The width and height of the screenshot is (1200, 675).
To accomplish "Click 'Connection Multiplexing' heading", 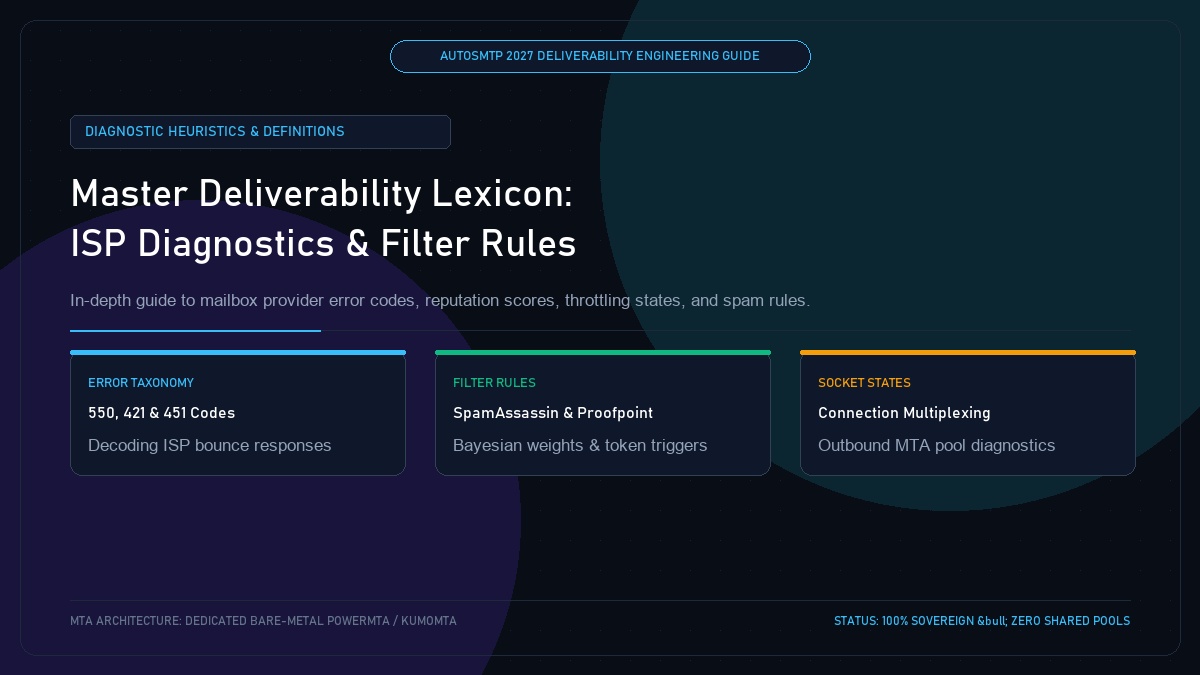I will click(904, 413).
